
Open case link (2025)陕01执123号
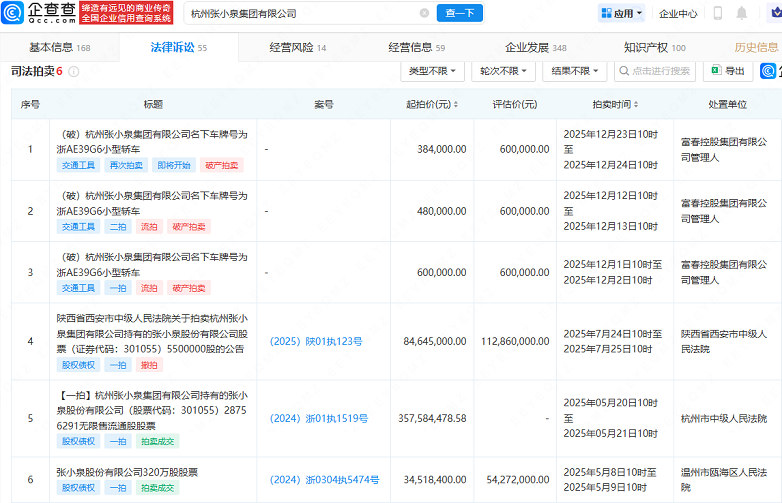coord(316,341)
